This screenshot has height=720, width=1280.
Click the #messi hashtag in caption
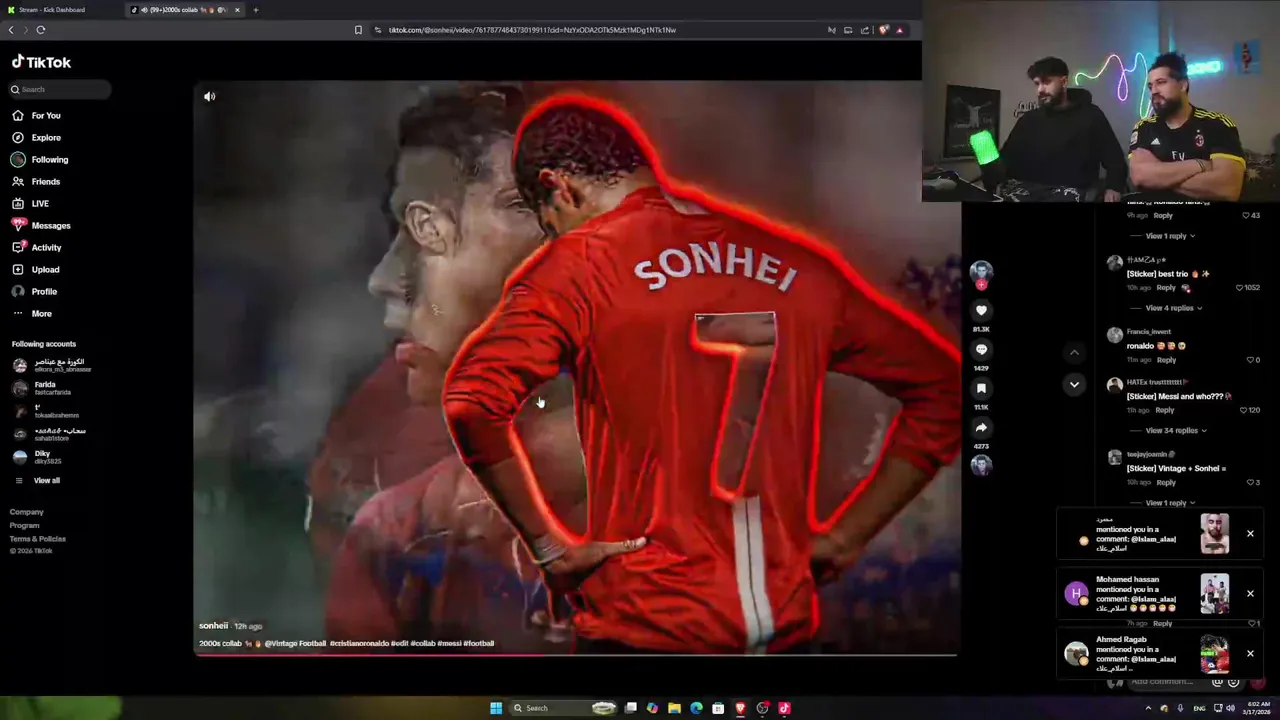tap(449, 644)
